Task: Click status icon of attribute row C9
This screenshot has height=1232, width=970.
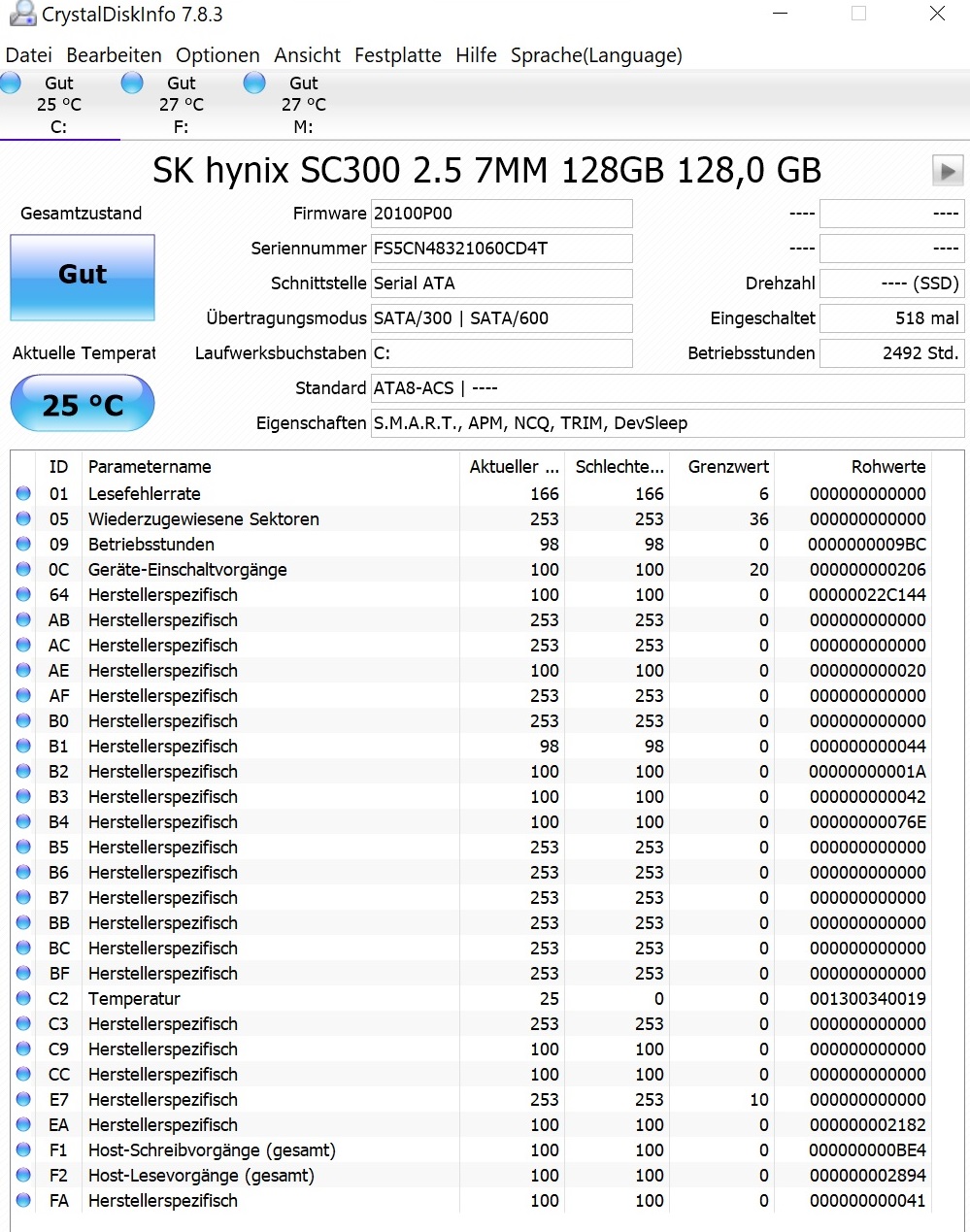Action: click(23, 1049)
